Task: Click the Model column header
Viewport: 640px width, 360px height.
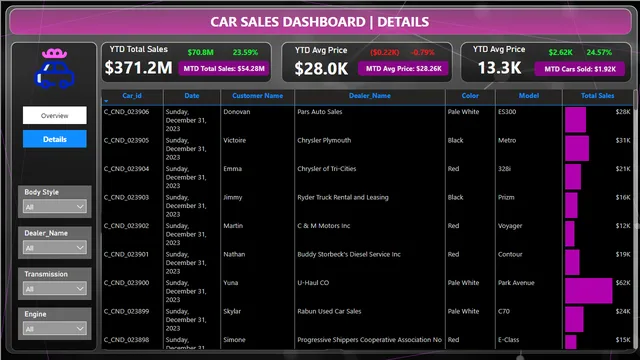Action: [529, 96]
